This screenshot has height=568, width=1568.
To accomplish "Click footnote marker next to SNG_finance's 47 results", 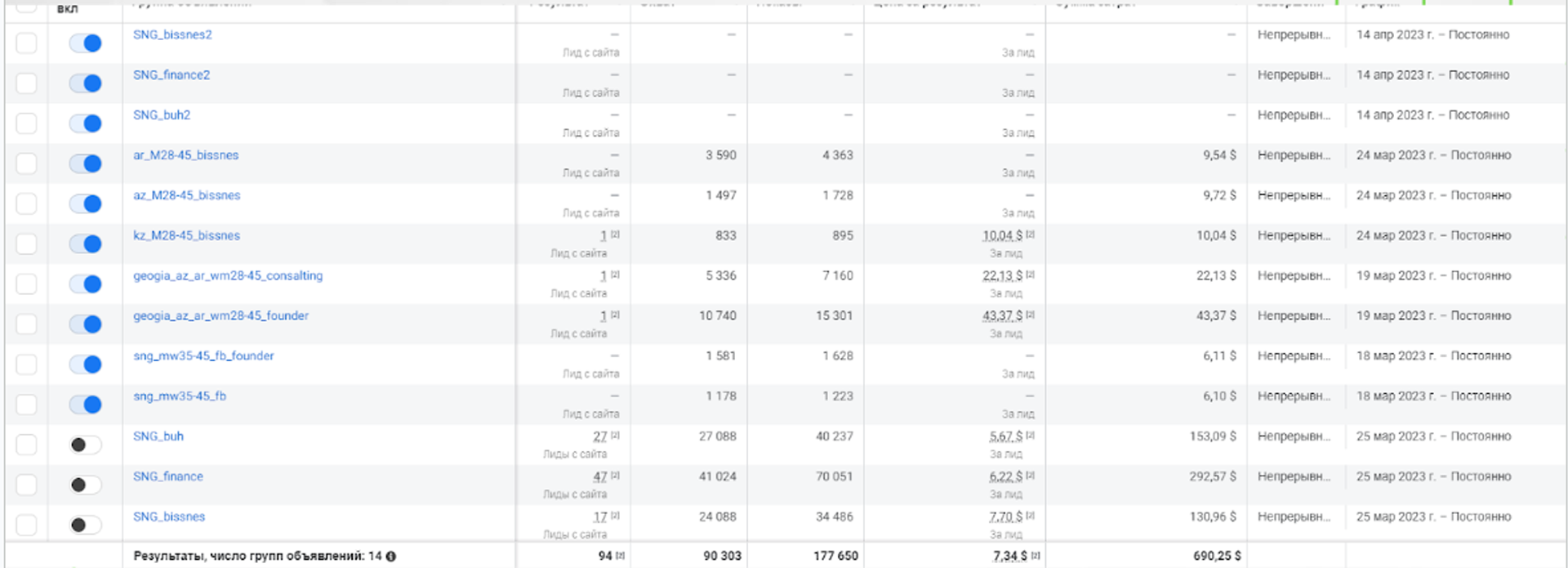I will (615, 475).
